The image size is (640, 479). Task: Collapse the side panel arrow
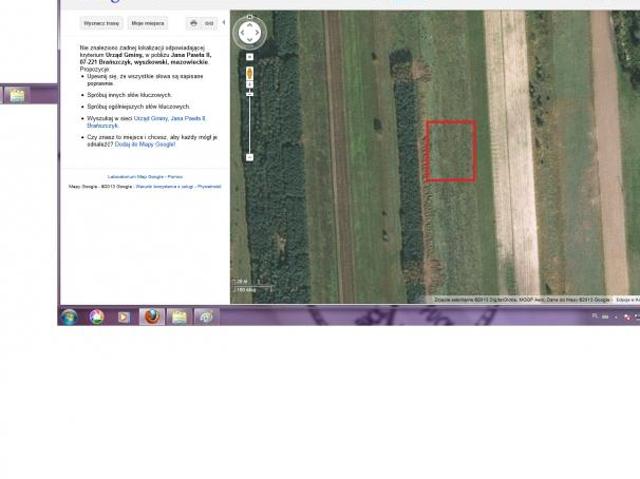[x=224, y=22]
